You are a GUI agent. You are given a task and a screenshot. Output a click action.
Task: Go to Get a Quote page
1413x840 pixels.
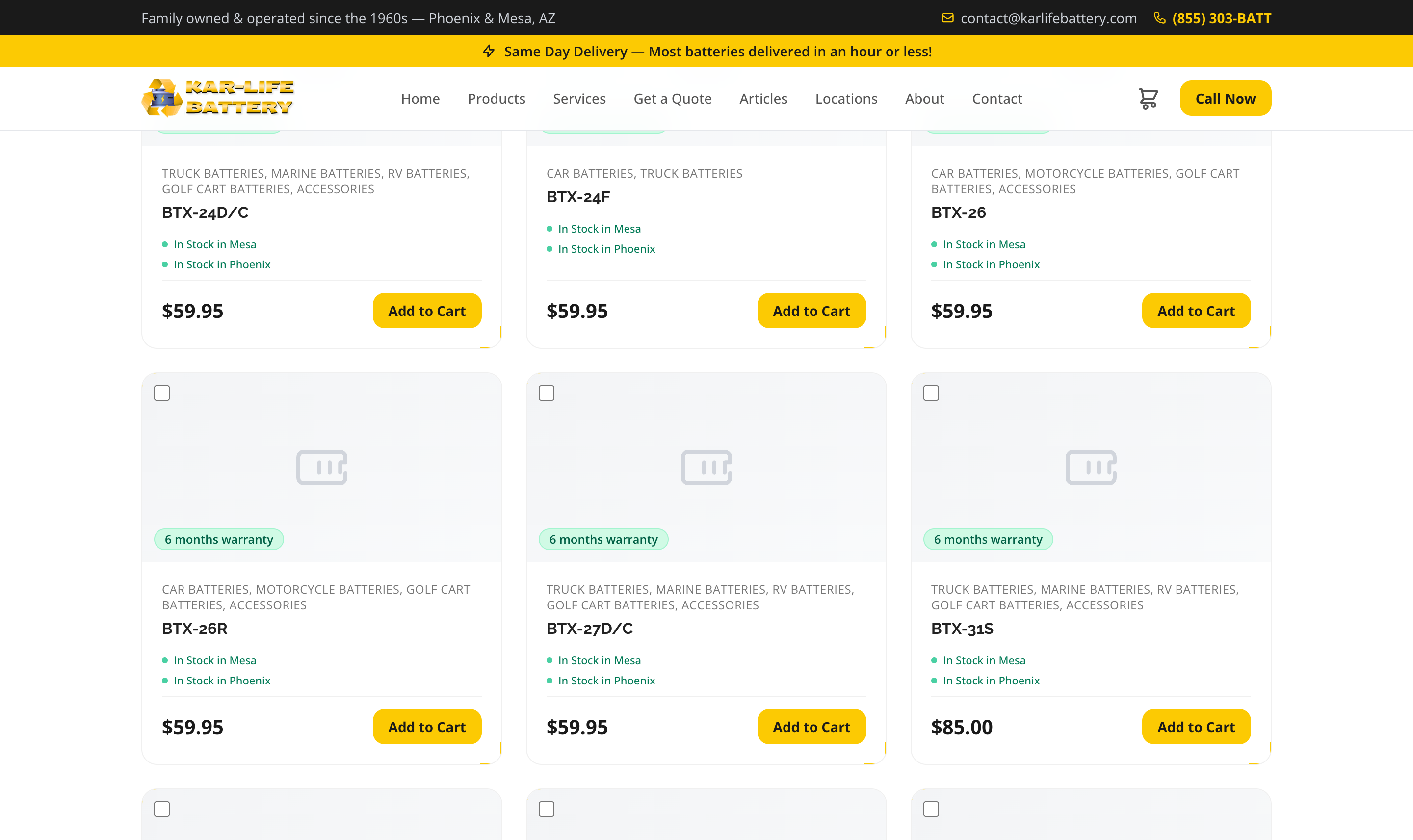[x=672, y=99]
